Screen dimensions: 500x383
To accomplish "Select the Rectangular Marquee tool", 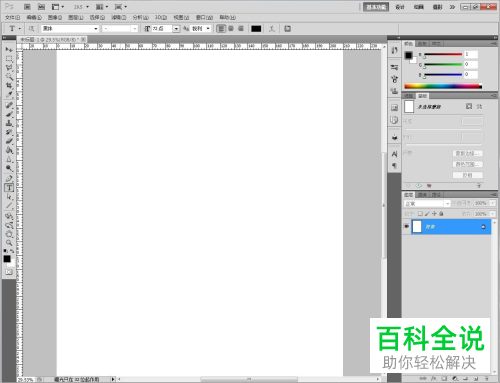I will coord(9,59).
